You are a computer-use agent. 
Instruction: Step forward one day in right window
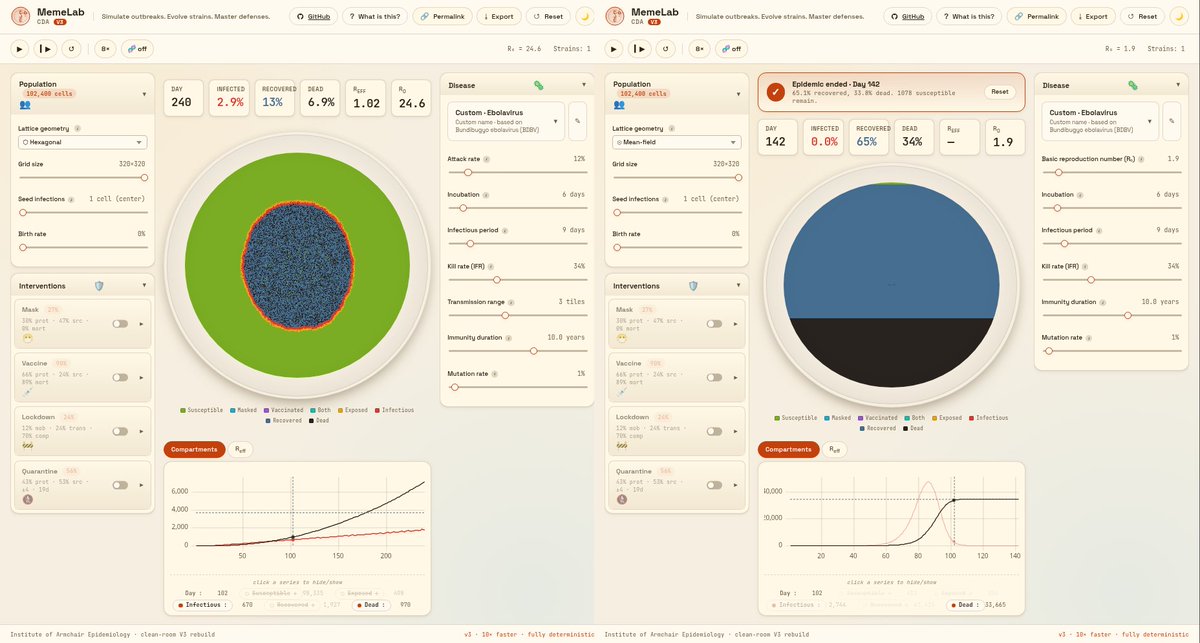(x=639, y=48)
